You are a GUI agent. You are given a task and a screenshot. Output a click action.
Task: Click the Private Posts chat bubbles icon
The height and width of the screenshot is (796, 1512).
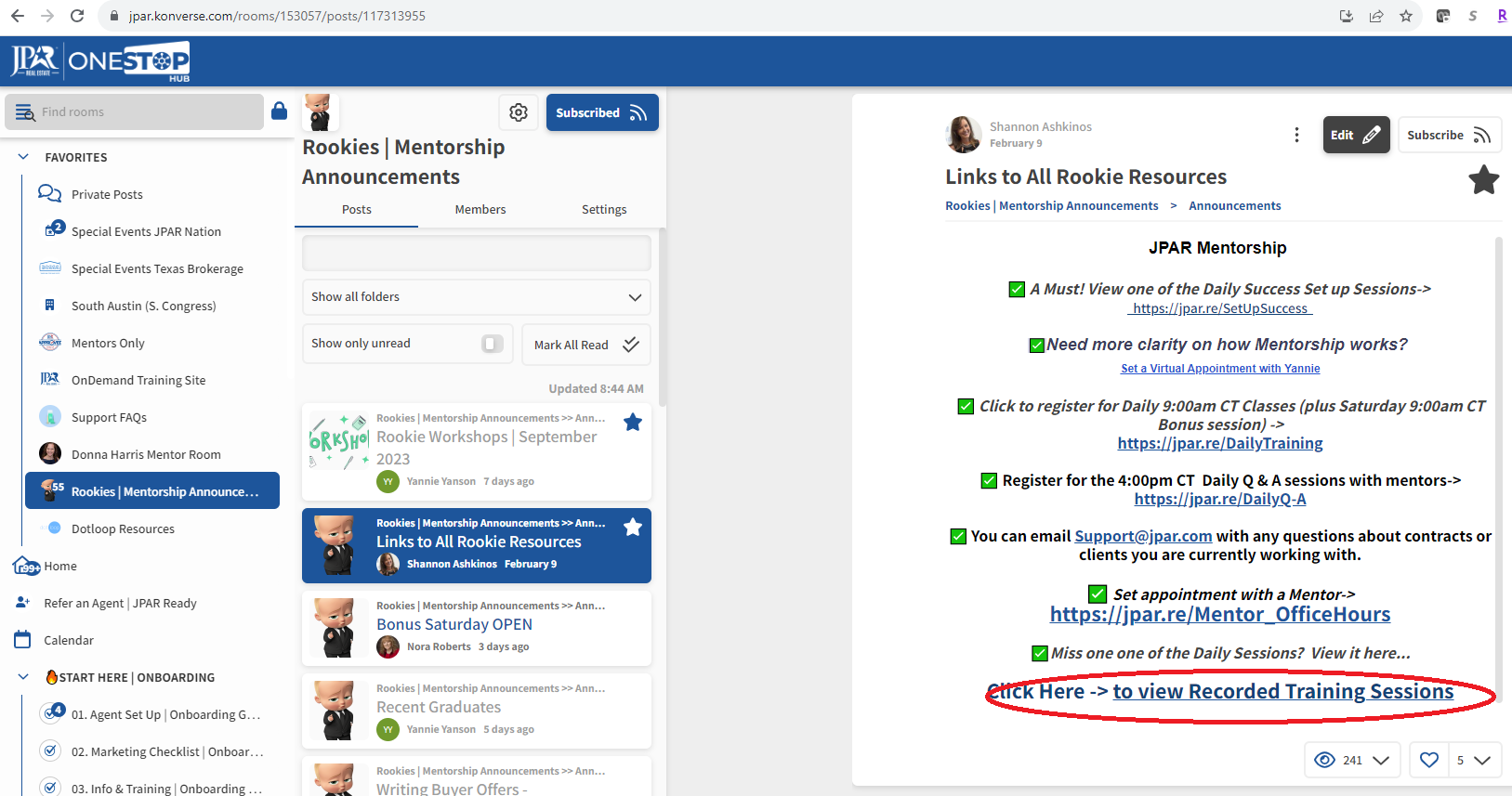click(x=49, y=193)
